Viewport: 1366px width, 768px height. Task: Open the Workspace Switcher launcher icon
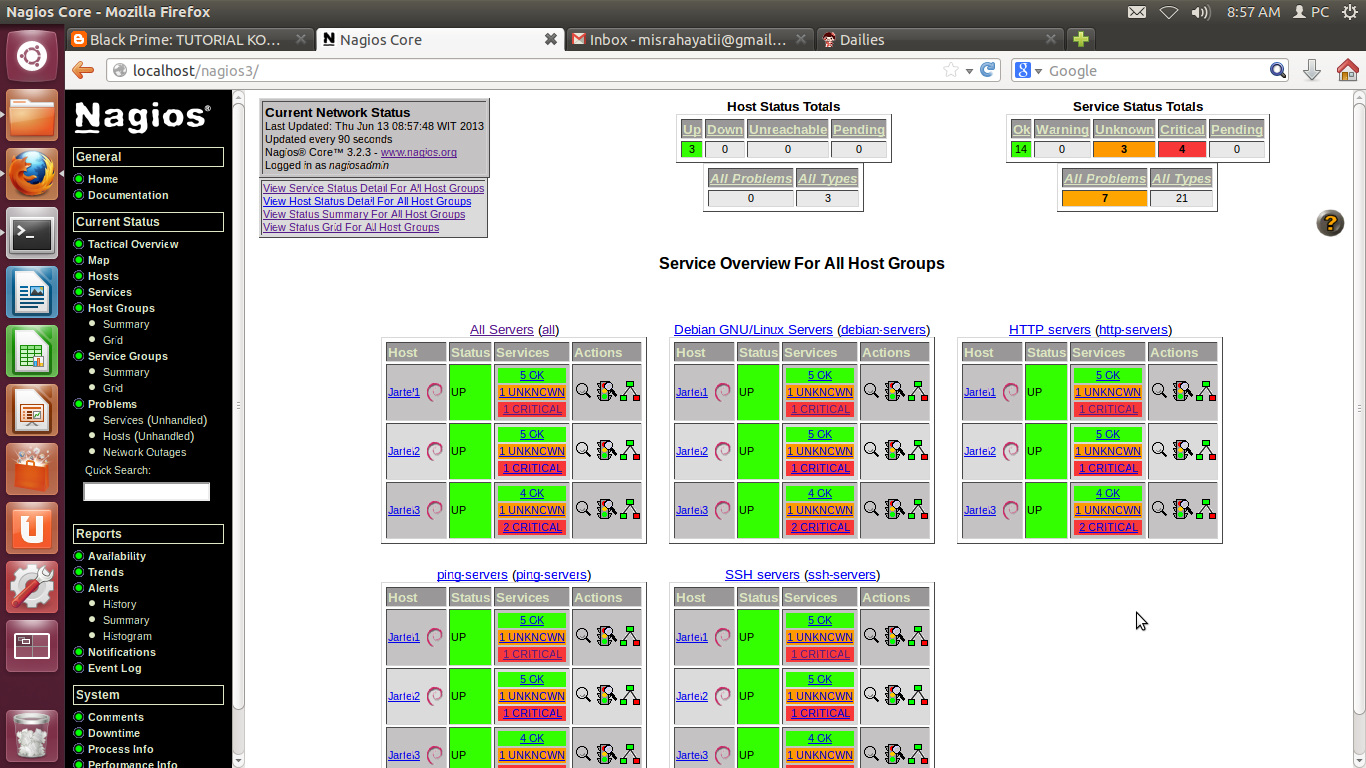[32, 647]
